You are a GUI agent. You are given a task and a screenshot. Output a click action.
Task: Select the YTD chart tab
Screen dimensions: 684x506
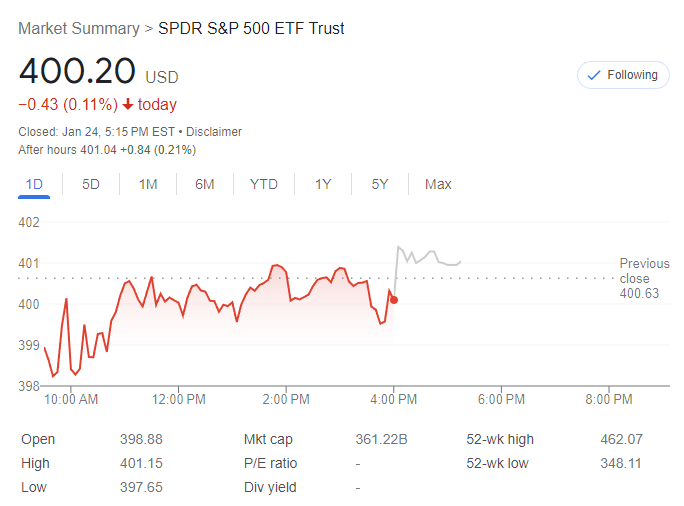tap(264, 184)
